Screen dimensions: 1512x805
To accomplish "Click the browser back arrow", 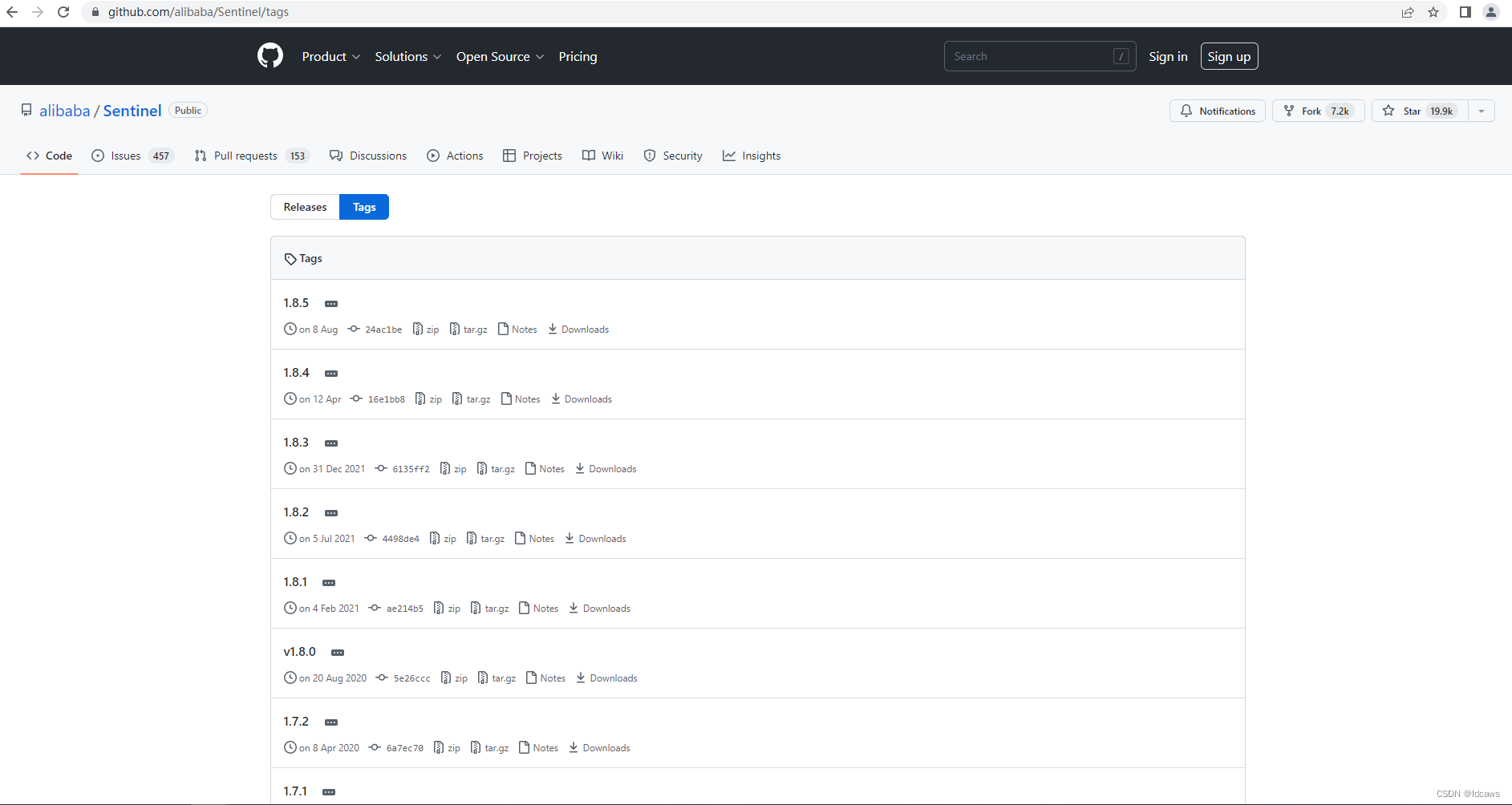I will tap(12, 12).
